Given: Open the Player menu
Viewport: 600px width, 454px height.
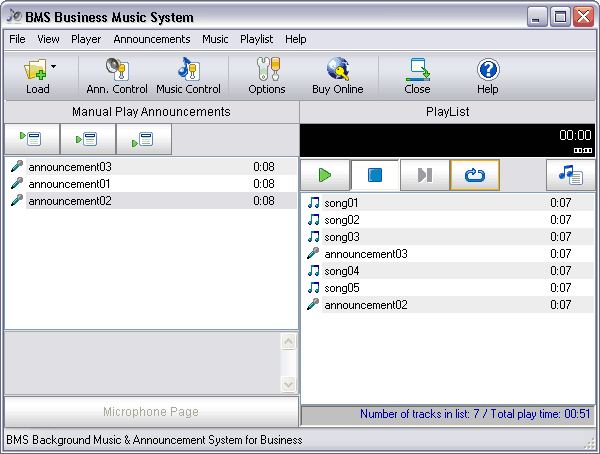Looking at the screenshot, I should (x=86, y=39).
